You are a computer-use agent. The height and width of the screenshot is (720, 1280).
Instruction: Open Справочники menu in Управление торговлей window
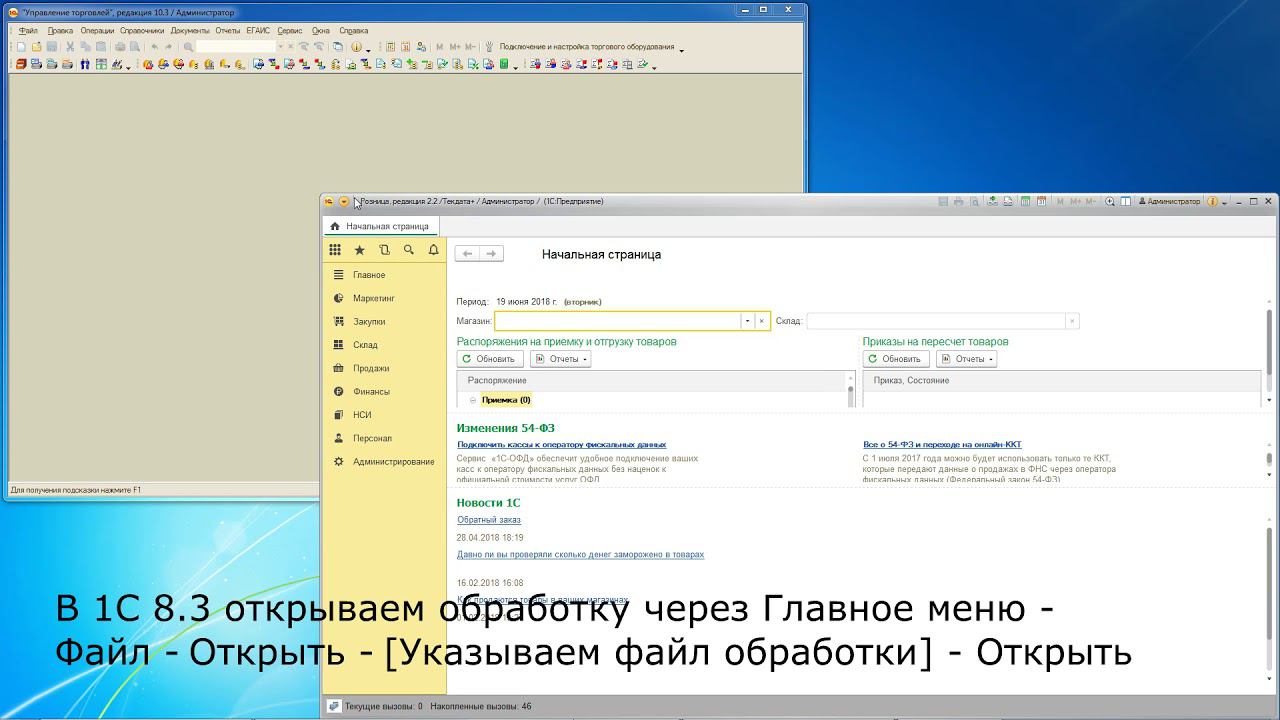click(x=142, y=31)
